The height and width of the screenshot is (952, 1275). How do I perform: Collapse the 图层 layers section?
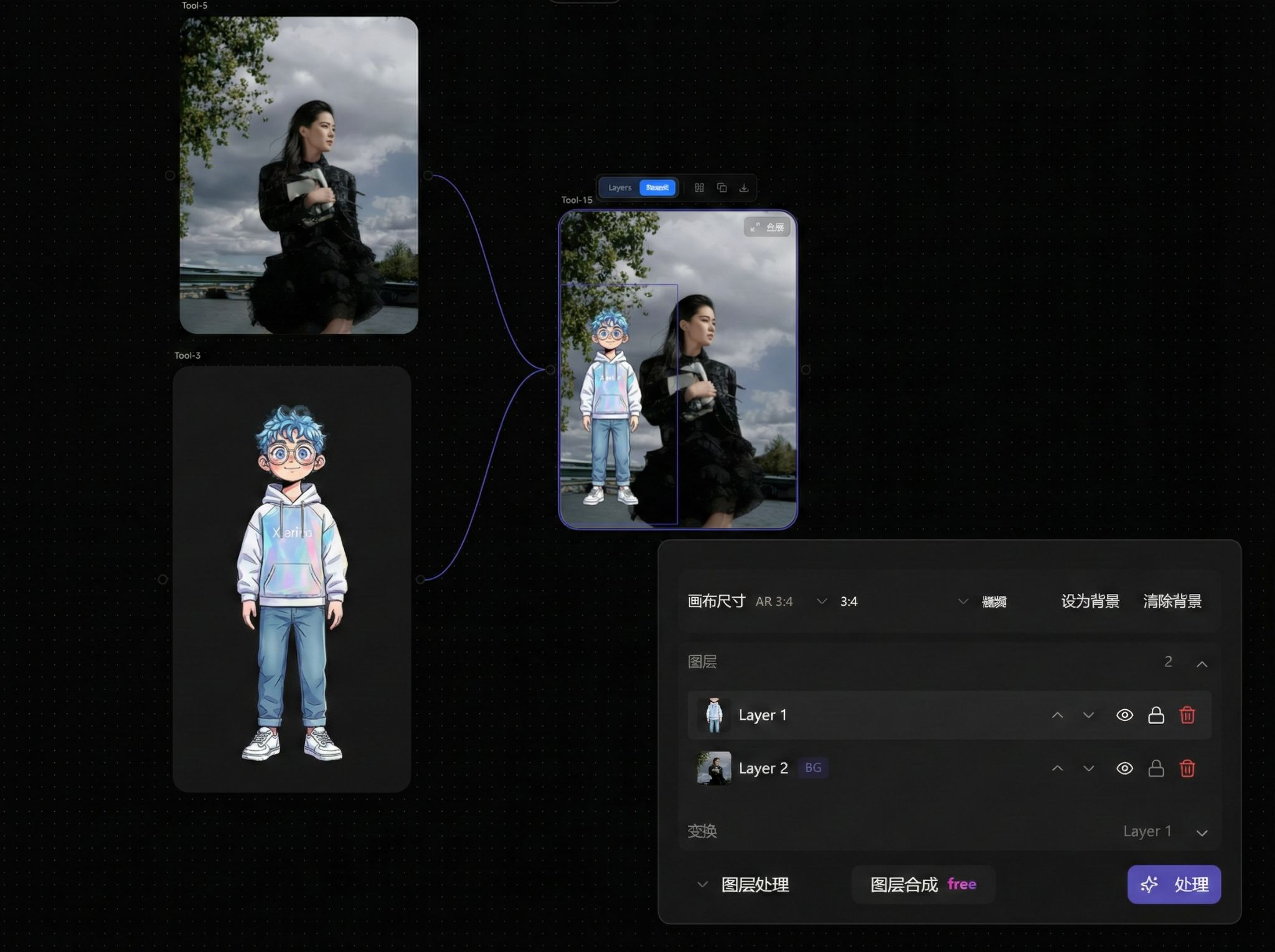[1202, 664]
